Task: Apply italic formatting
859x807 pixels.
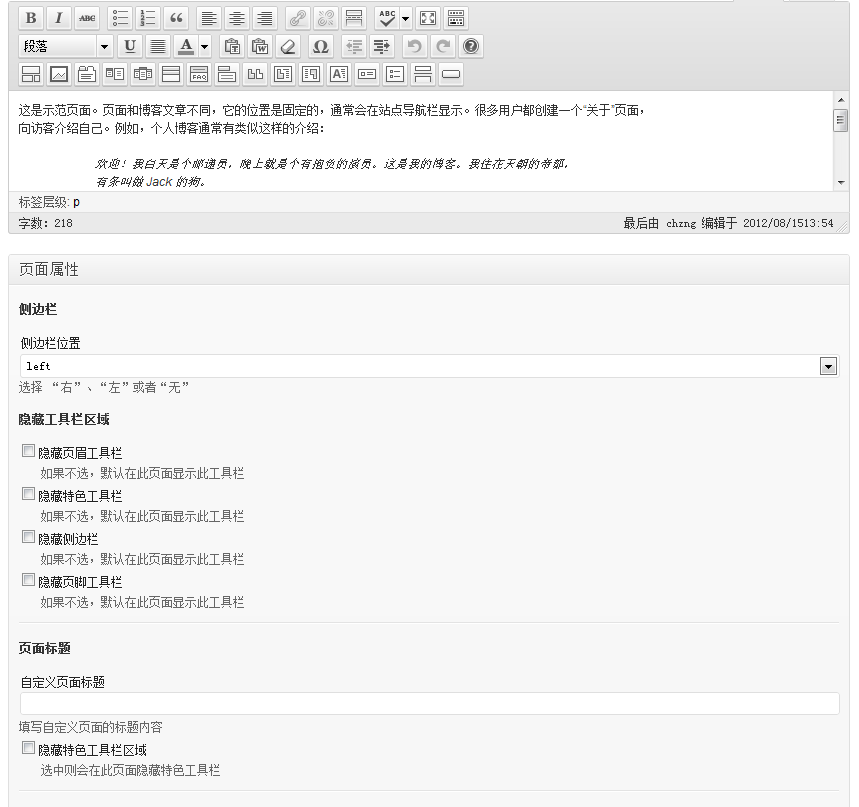Action: tap(58, 17)
